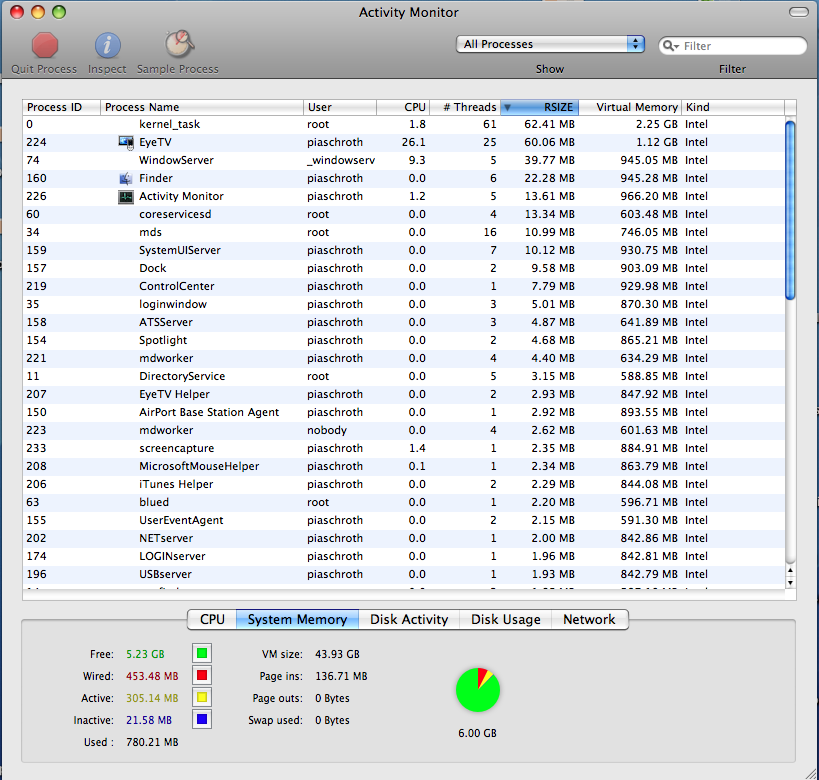Select the EyeTV app icon in list
Screen dimensions: 819x780
click(x=126, y=142)
